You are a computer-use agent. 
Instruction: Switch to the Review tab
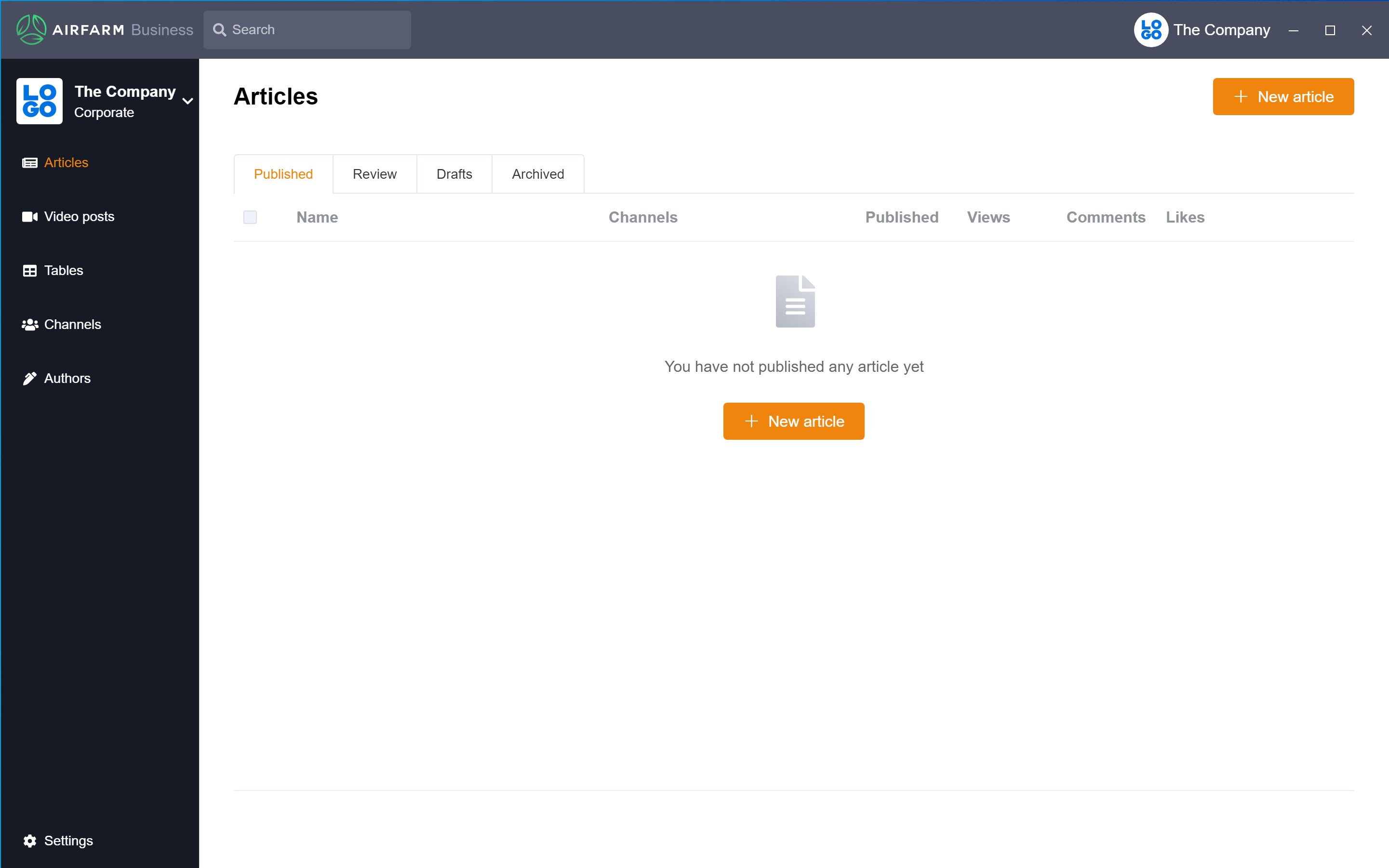(x=374, y=174)
